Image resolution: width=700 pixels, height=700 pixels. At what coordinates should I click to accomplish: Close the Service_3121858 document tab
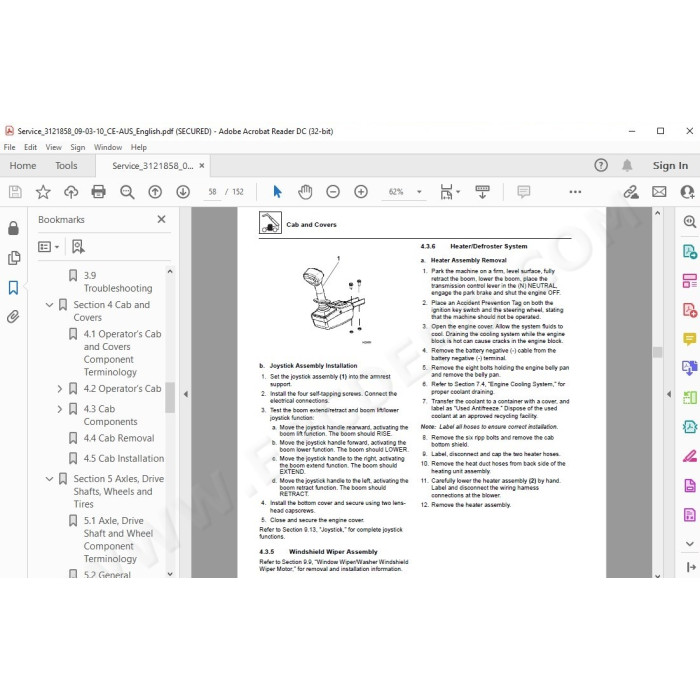[202, 166]
